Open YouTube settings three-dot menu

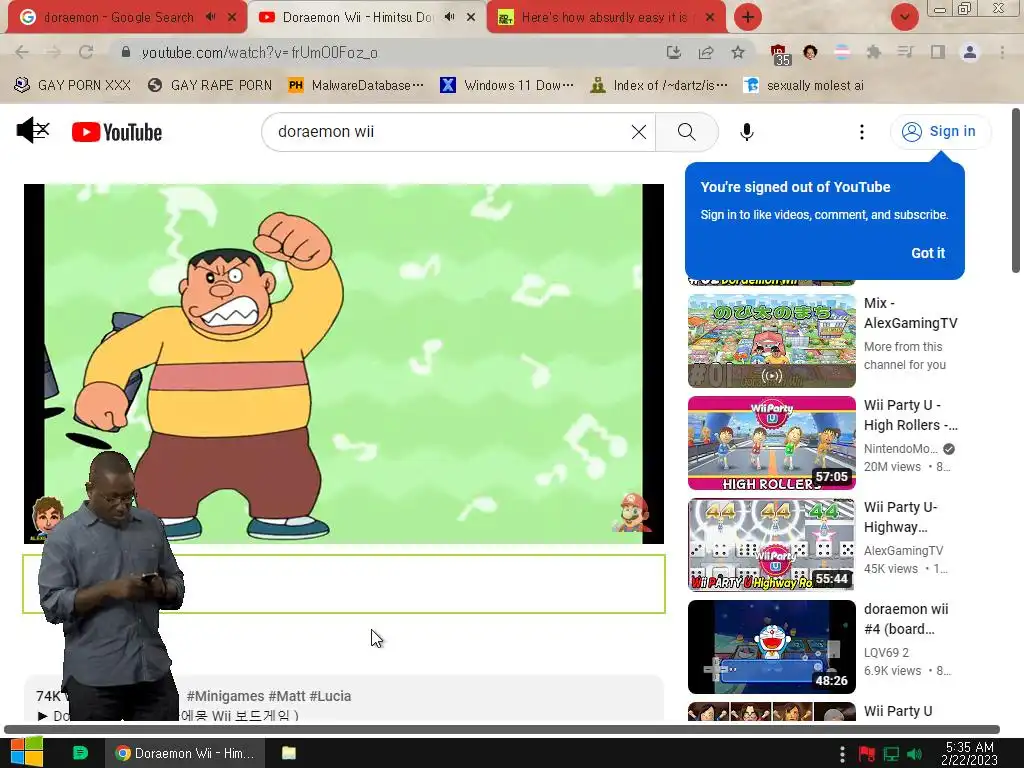pyautogui.click(x=862, y=132)
